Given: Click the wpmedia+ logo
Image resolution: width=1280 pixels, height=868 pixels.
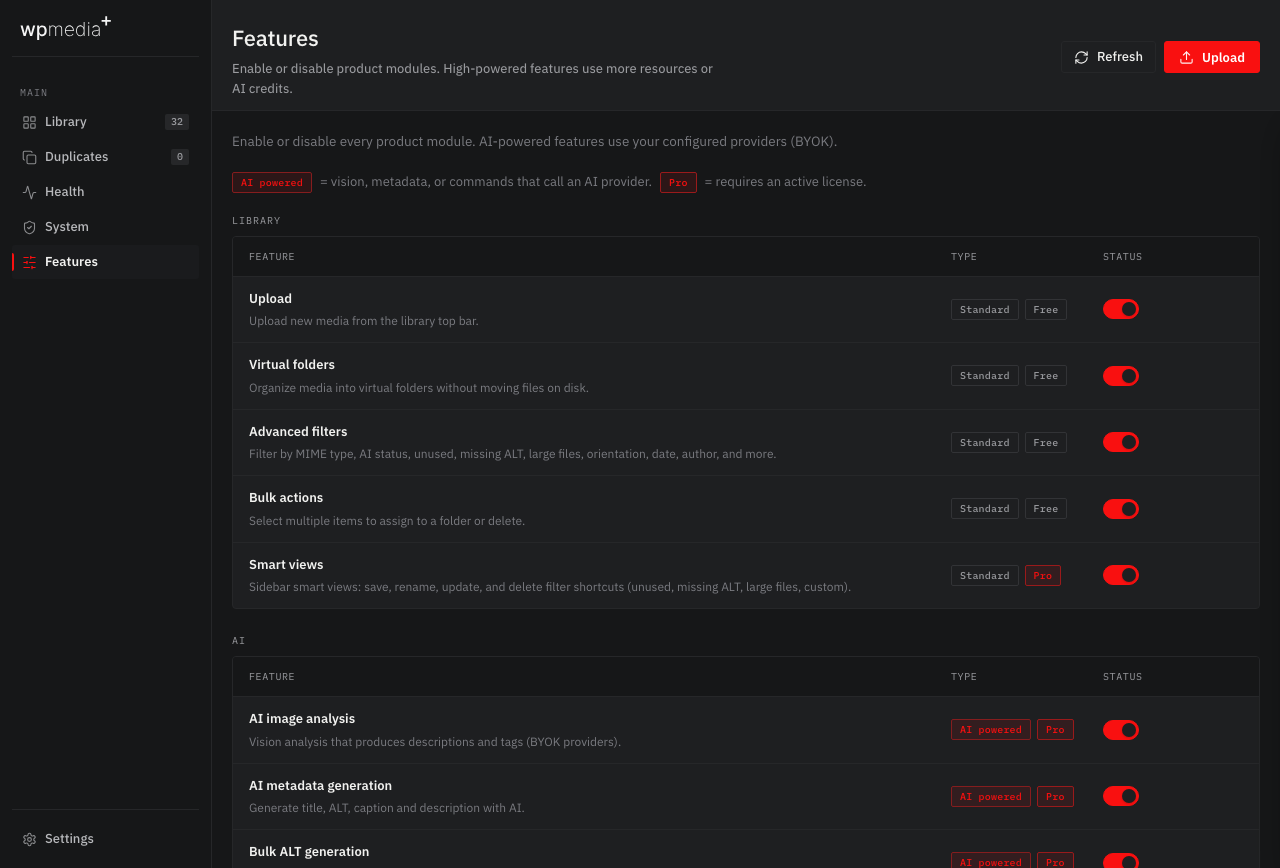Looking at the screenshot, I should pos(66,27).
